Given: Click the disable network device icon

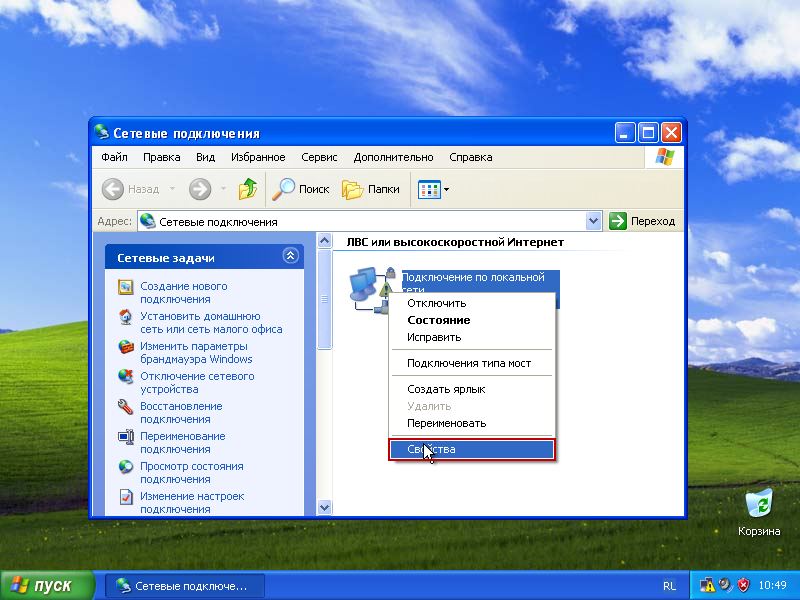Looking at the screenshot, I should [126, 377].
